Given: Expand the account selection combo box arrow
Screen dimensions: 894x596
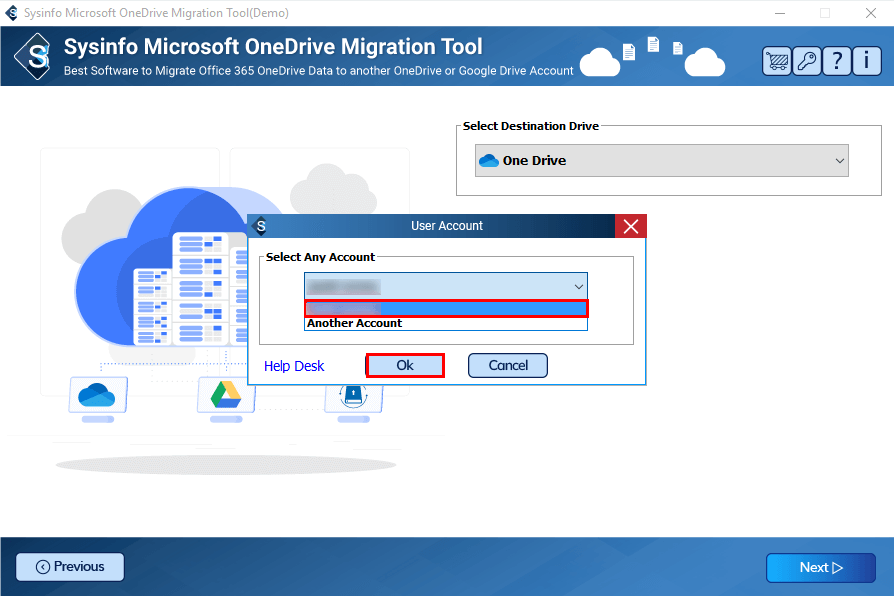Looking at the screenshot, I should click(x=578, y=286).
